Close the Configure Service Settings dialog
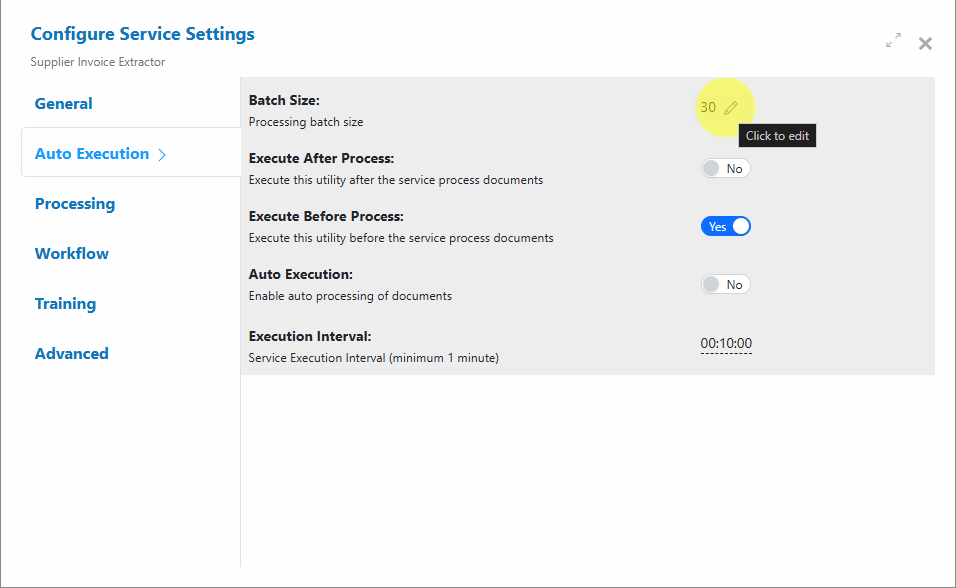This screenshot has width=956, height=588. [x=925, y=43]
